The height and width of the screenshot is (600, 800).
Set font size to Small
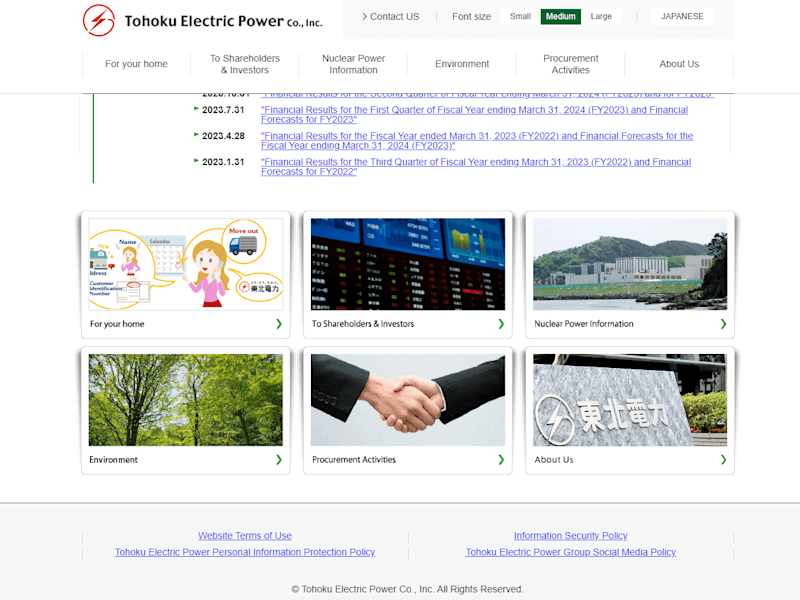tap(520, 16)
